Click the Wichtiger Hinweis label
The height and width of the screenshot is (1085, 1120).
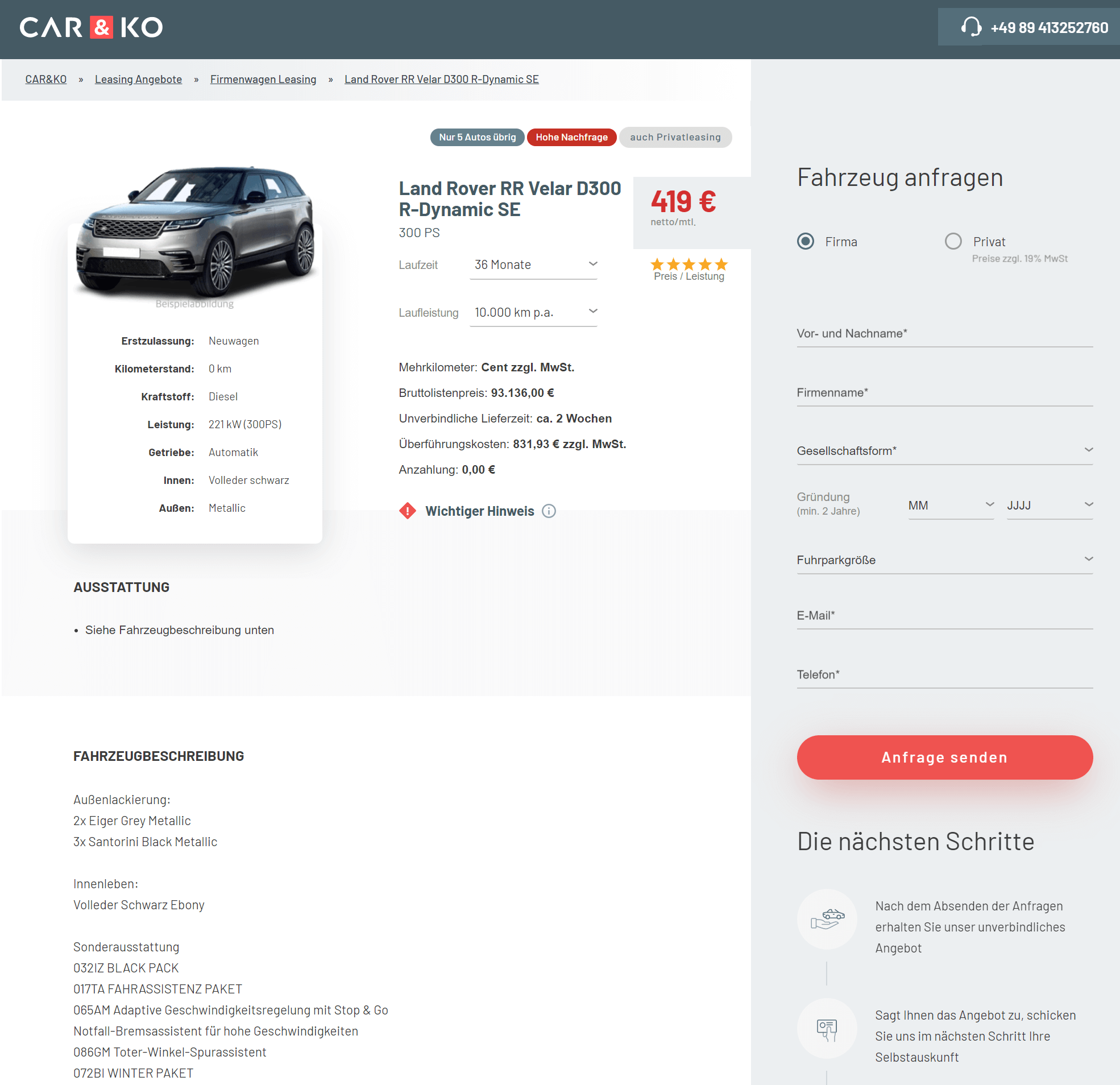pyautogui.click(x=479, y=511)
